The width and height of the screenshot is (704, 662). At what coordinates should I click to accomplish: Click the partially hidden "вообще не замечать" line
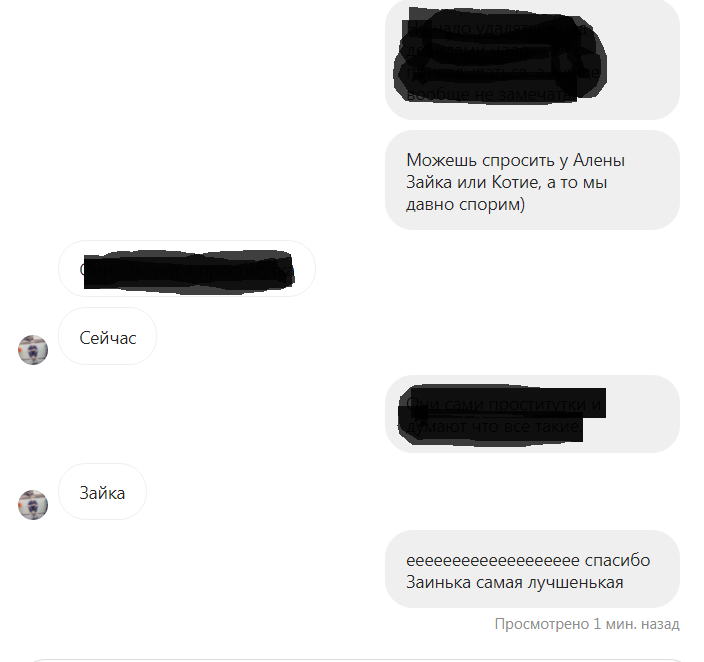490,95
